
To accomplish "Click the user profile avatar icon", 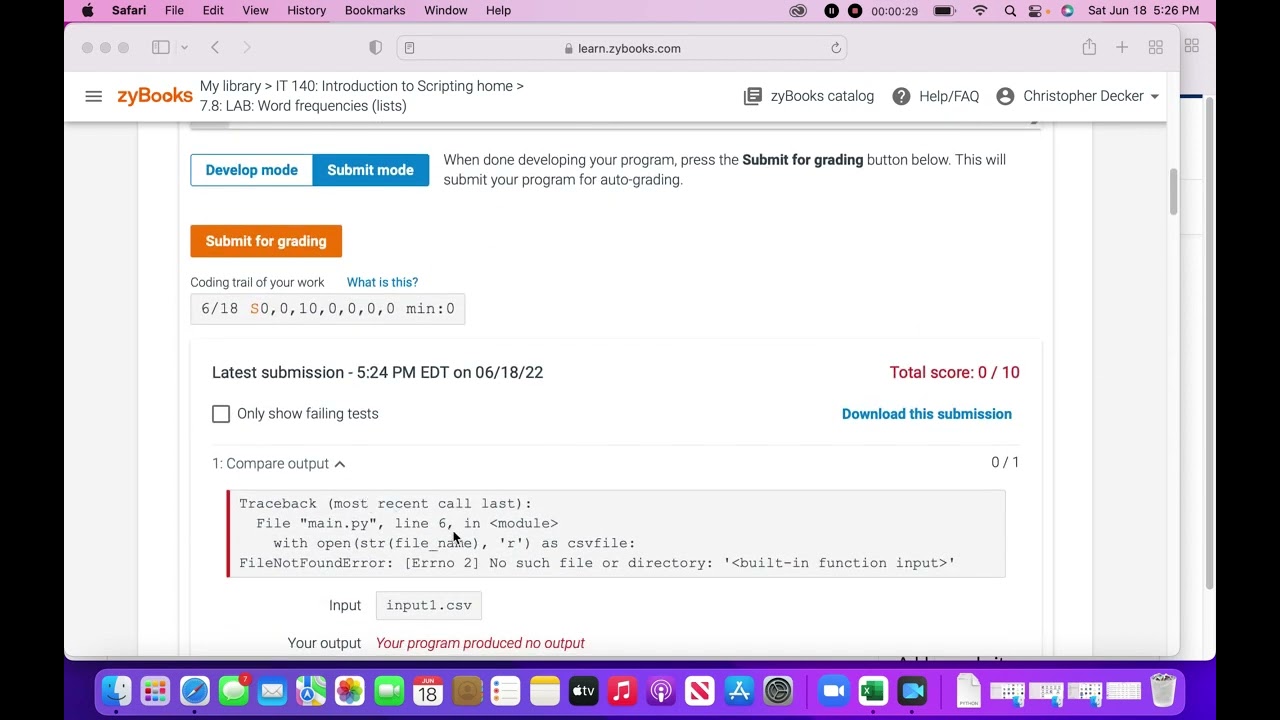I will (x=1005, y=96).
